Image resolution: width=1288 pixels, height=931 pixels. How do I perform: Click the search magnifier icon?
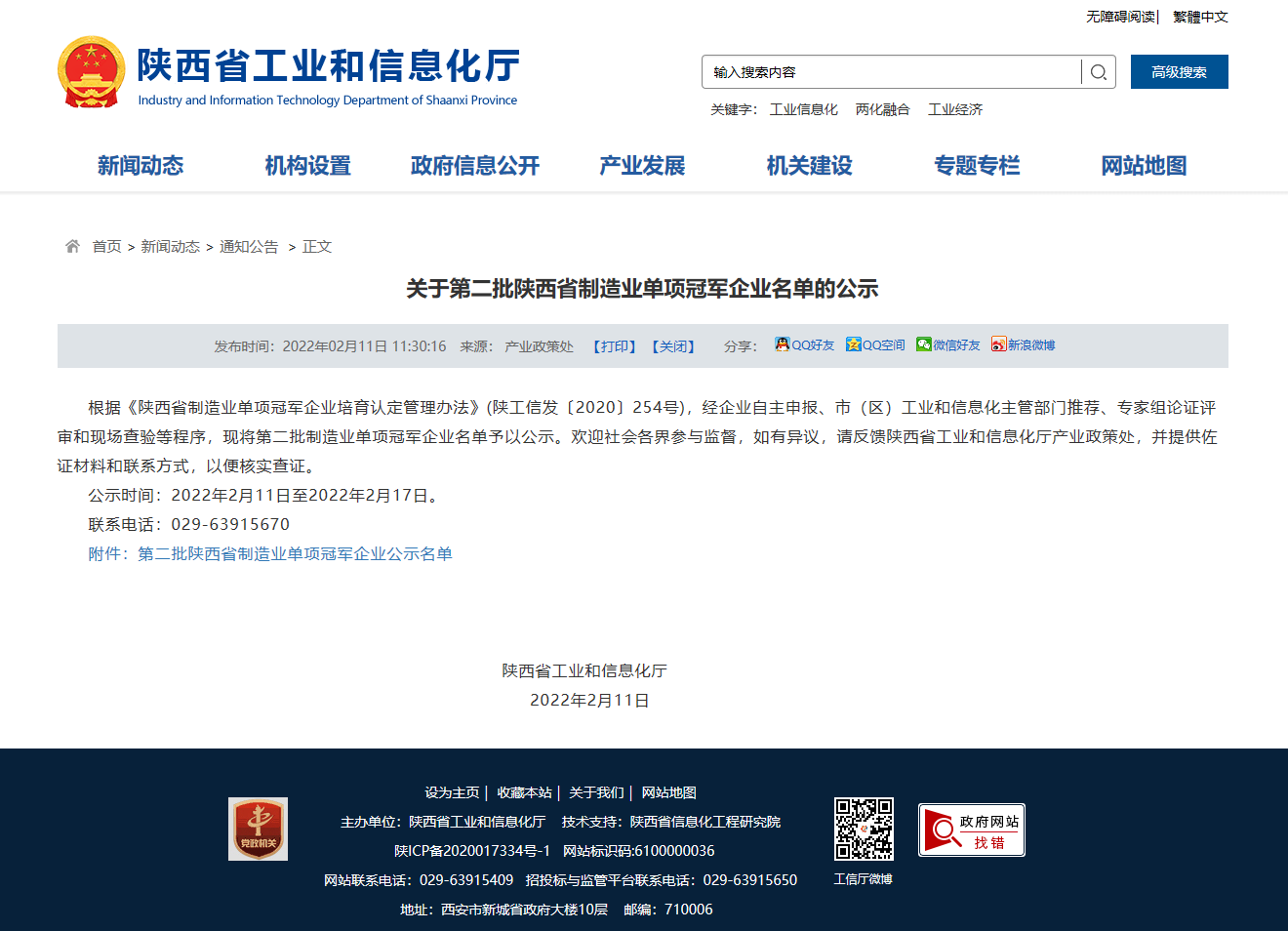(1098, 72)
